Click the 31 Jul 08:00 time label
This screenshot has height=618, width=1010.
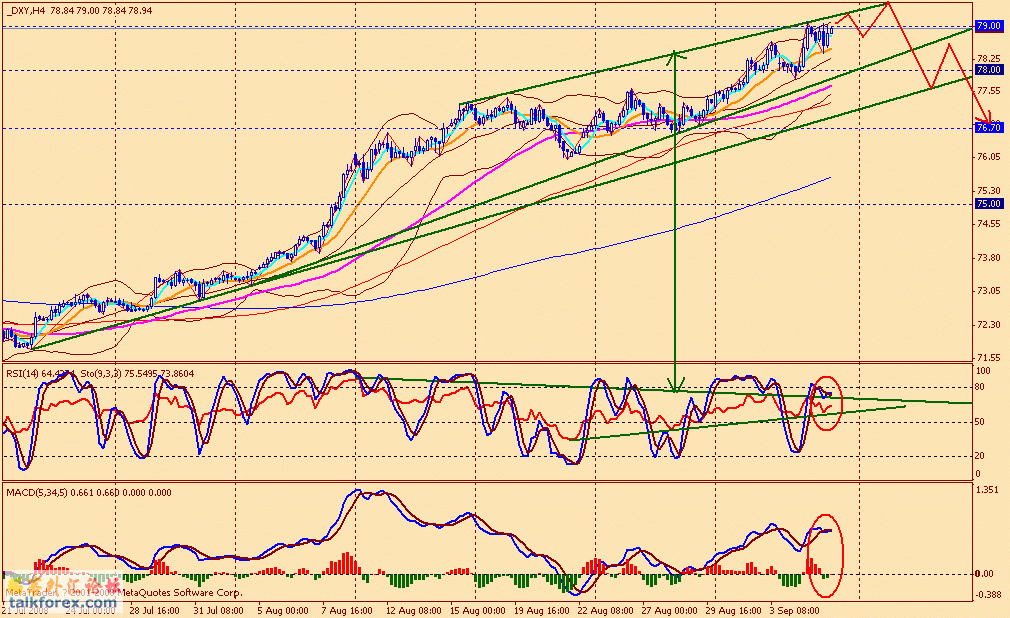[x=218, y=610]
